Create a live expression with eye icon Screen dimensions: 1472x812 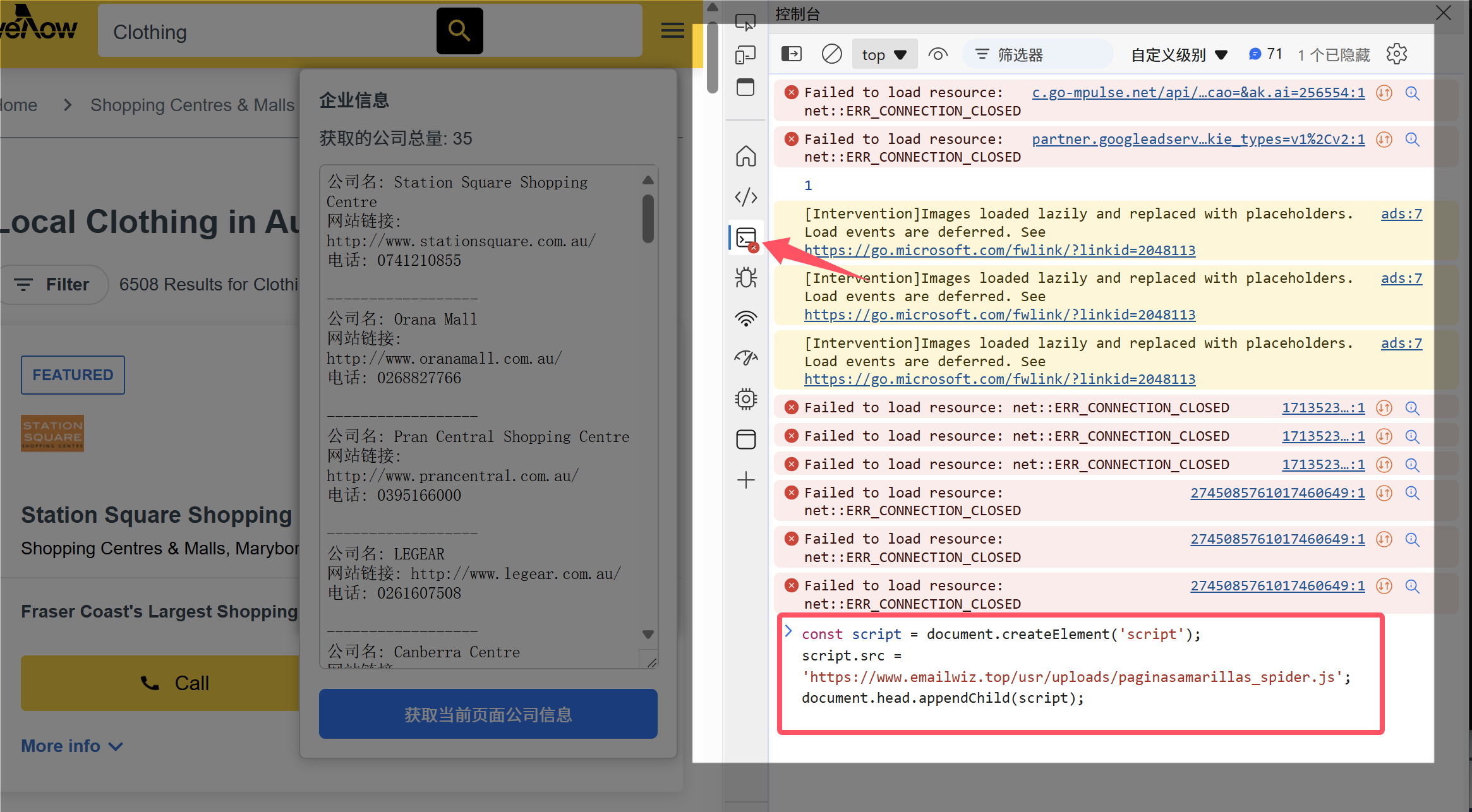click(x=938, y=55)
